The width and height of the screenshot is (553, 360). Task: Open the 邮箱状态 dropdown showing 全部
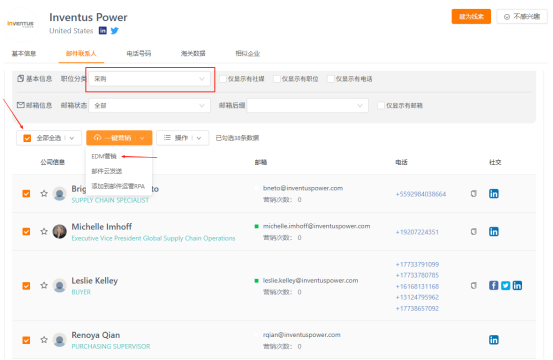pos(150,105)
